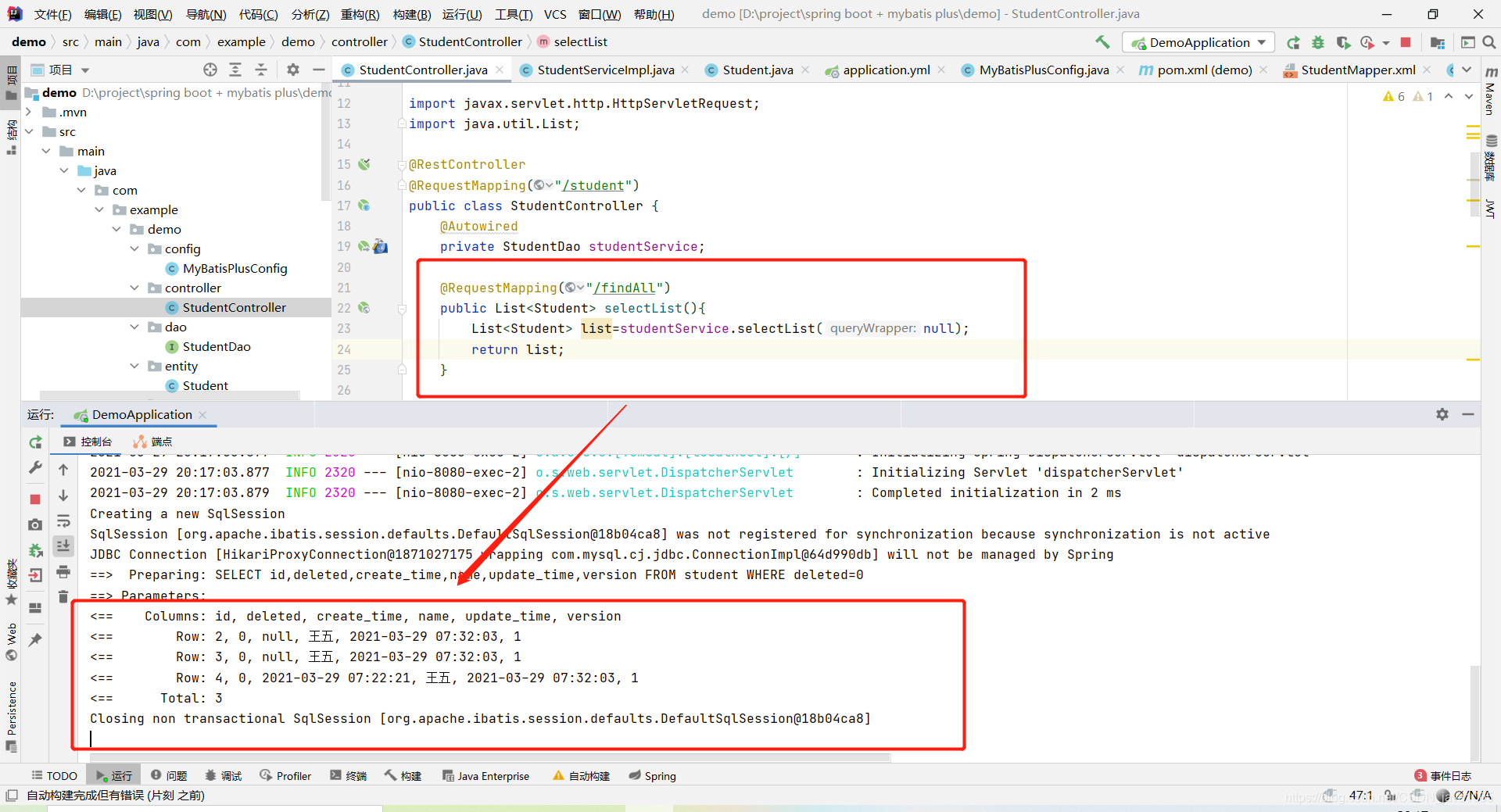Click the Collapse All icon in project panel
This screenshot has width=1501, height=812.
coord(261,70)
